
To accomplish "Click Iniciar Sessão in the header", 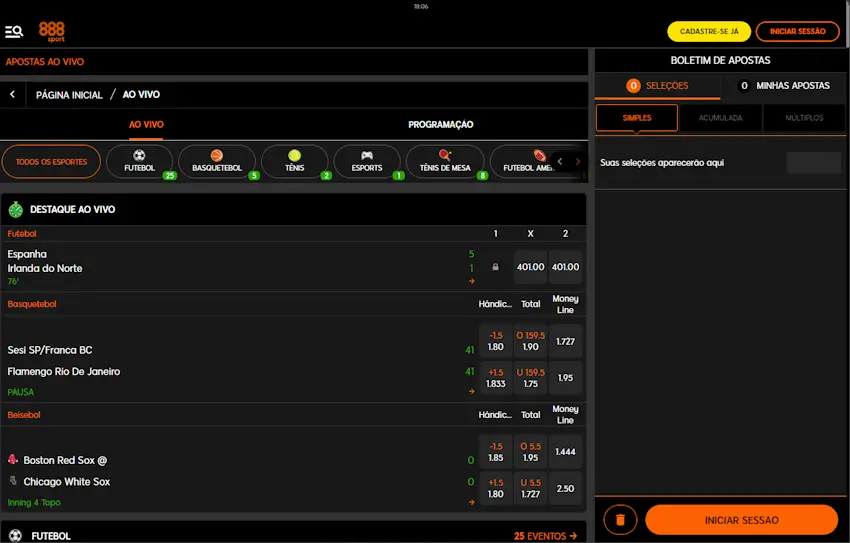I will [798, 31].
